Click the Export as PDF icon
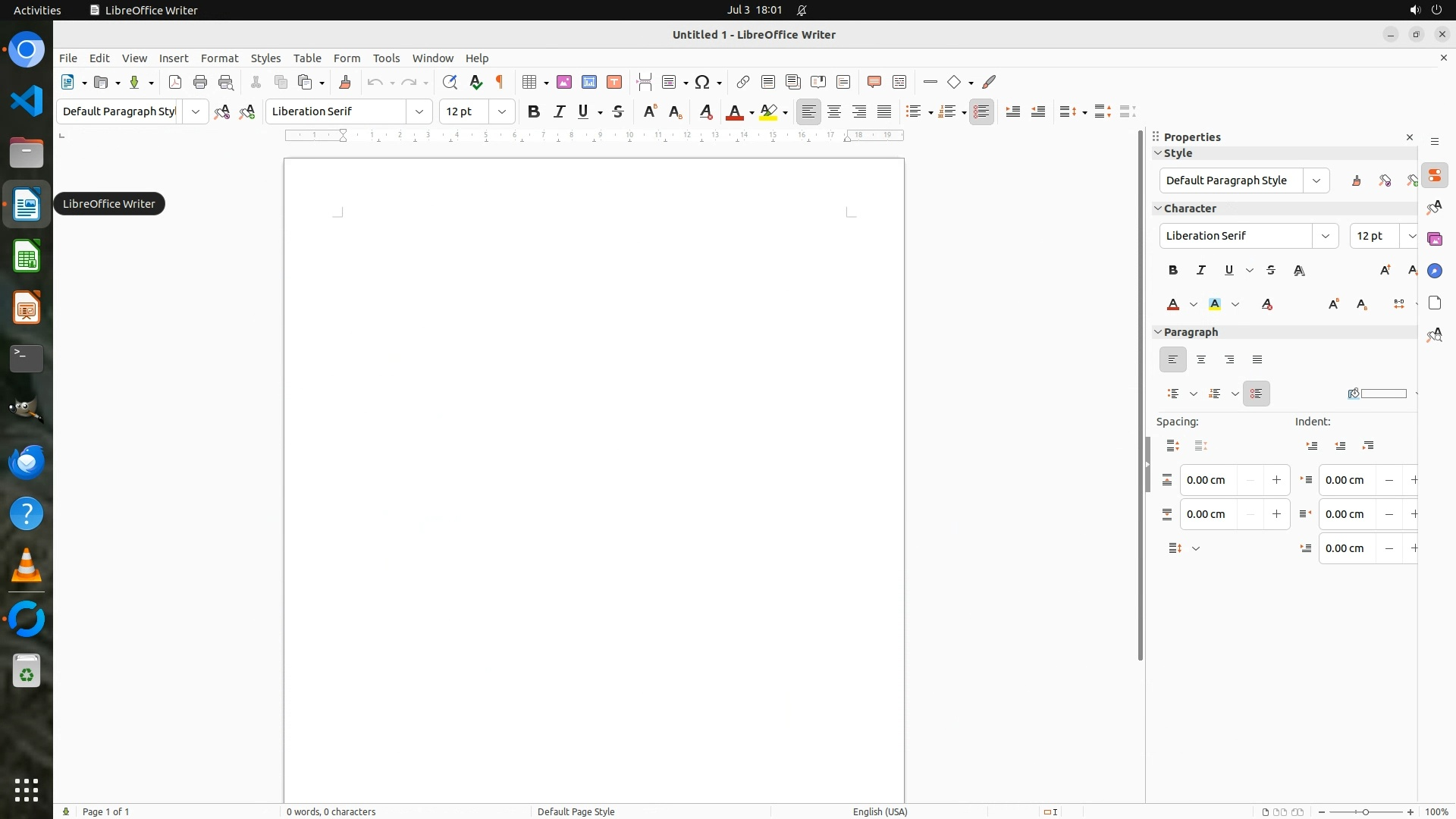1456x819 pixels. coord(175,82)
